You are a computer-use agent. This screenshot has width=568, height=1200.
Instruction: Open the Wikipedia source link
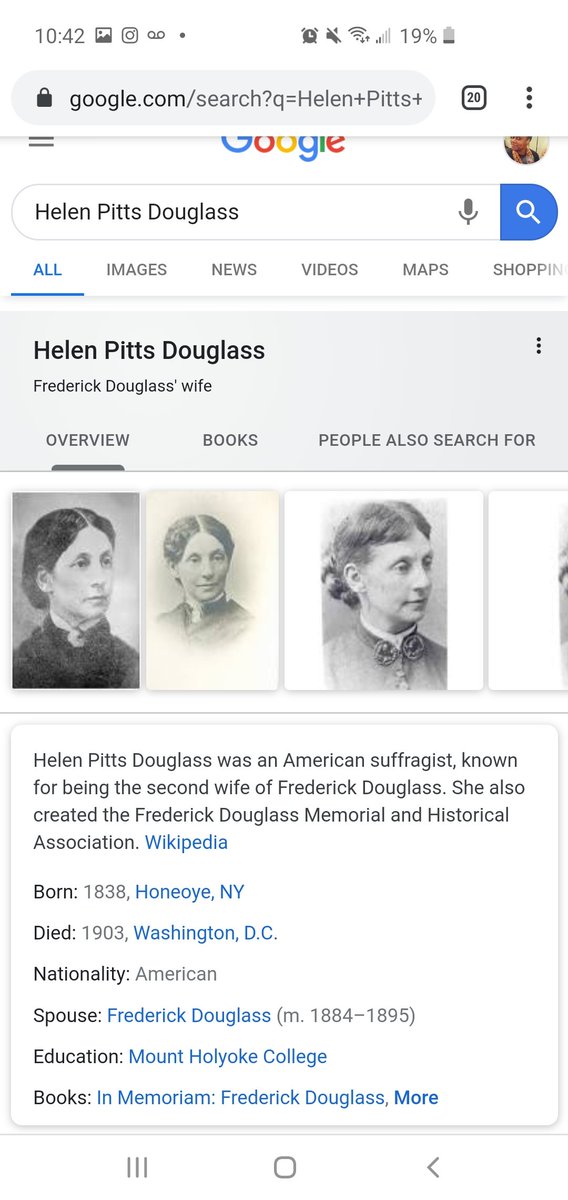186,842
